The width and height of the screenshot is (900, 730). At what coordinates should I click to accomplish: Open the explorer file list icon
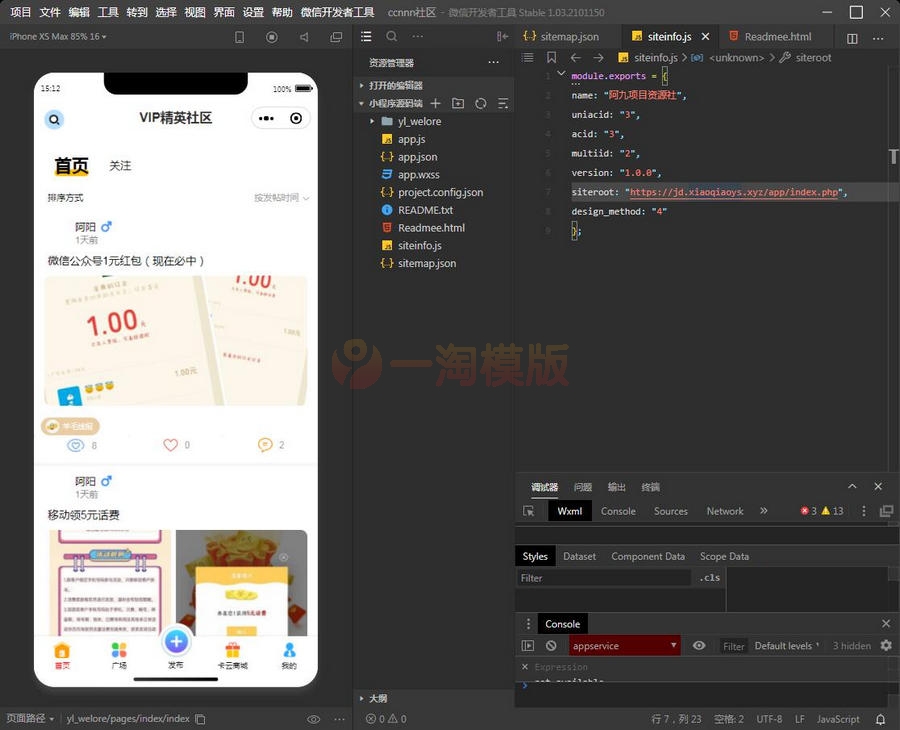[x=366, y=37]
